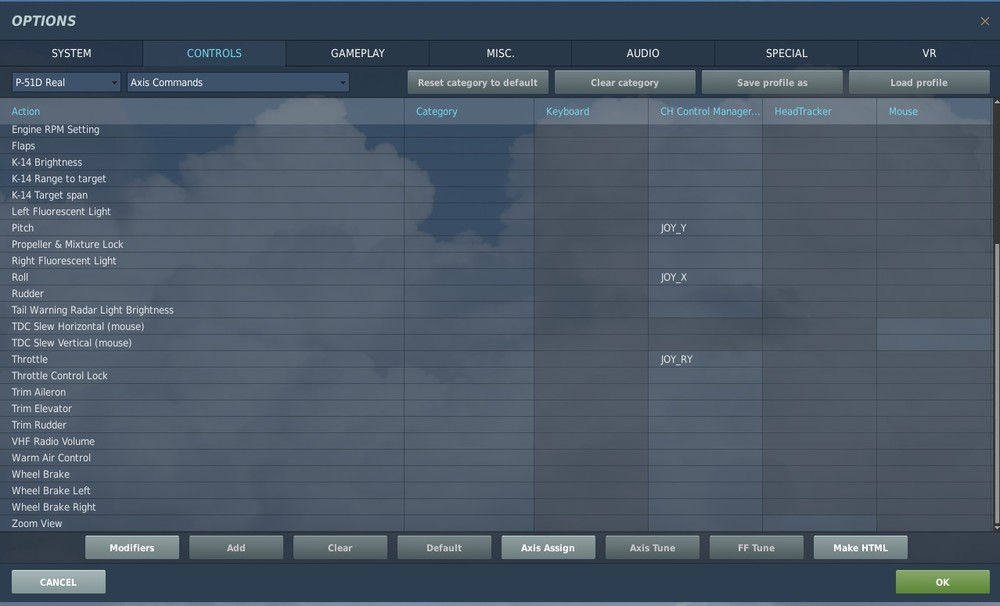Open the CONTROLS tab
Image resolution: width=1000 pixels, height=606 pixels.
[x=214, y=53]
